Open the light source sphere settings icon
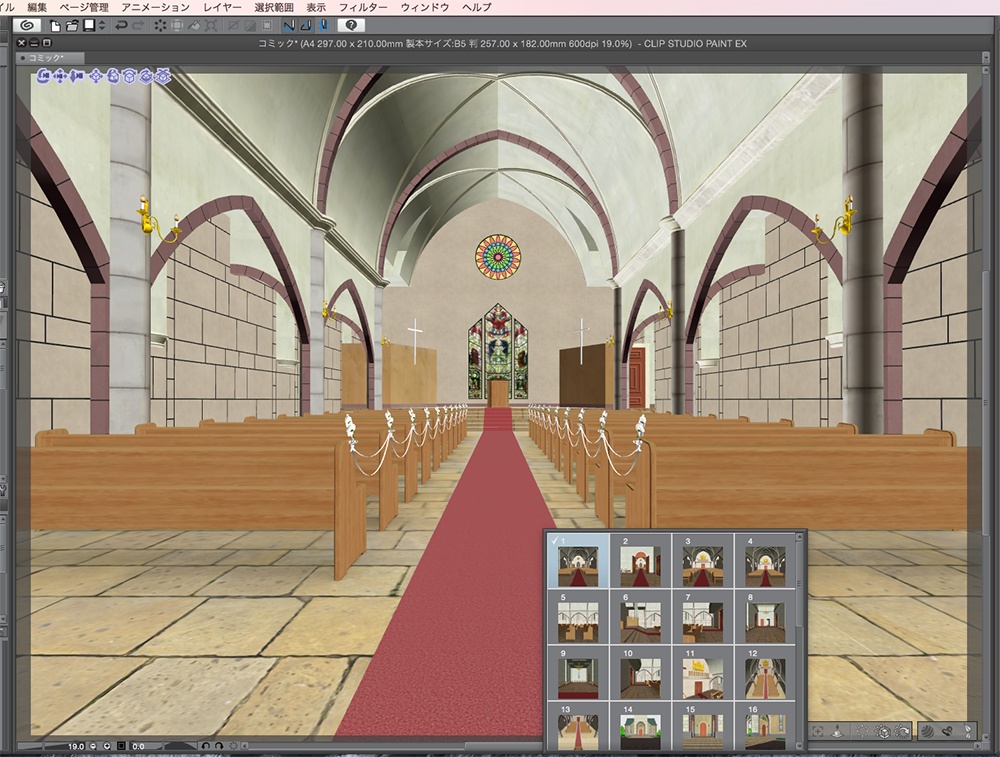 coord(926,731)
